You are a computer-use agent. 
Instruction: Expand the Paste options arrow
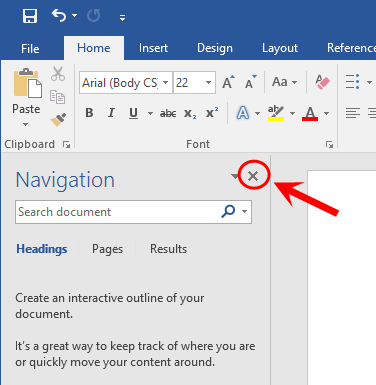click(x=26, y=124)
